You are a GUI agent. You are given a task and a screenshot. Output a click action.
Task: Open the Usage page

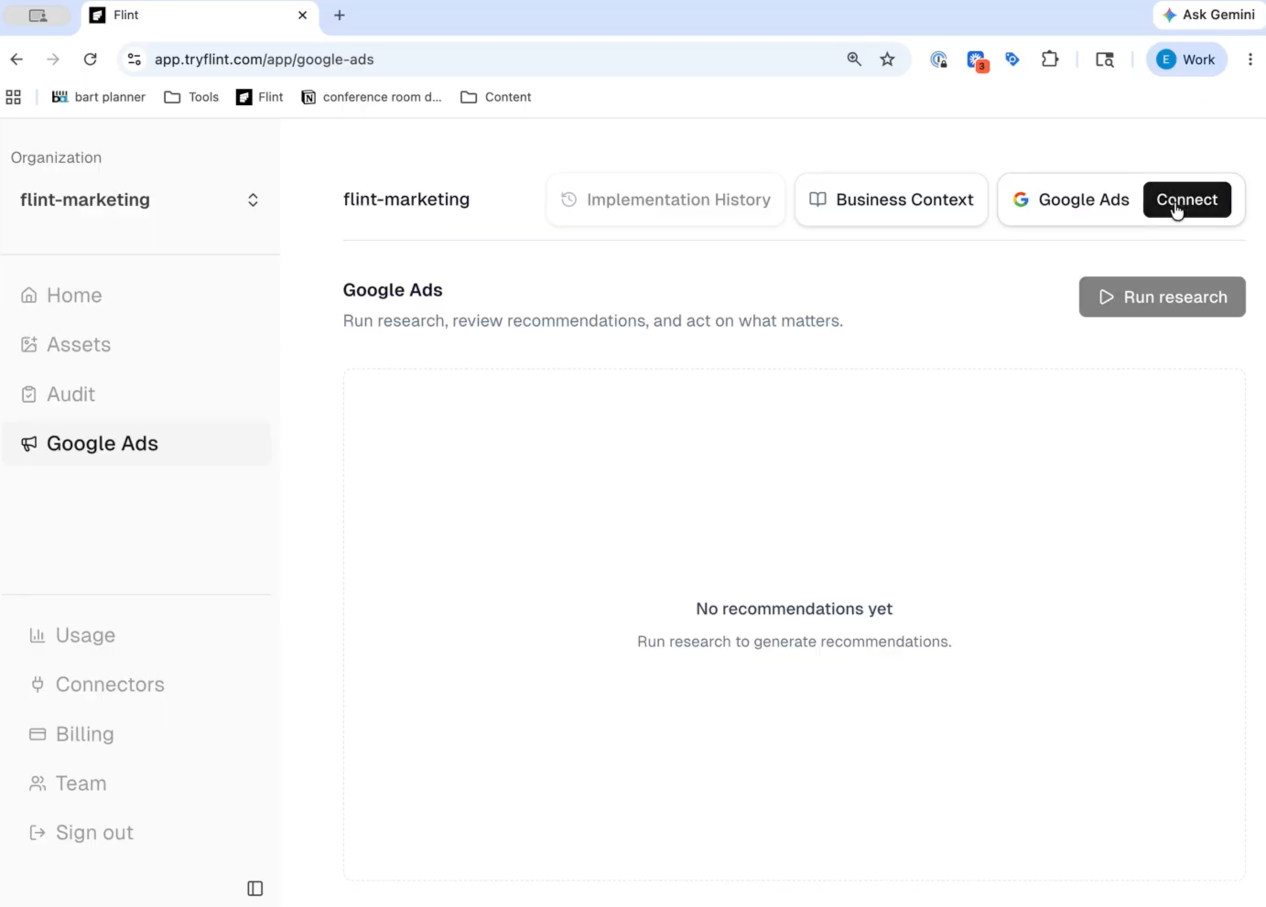pos(72,635)
